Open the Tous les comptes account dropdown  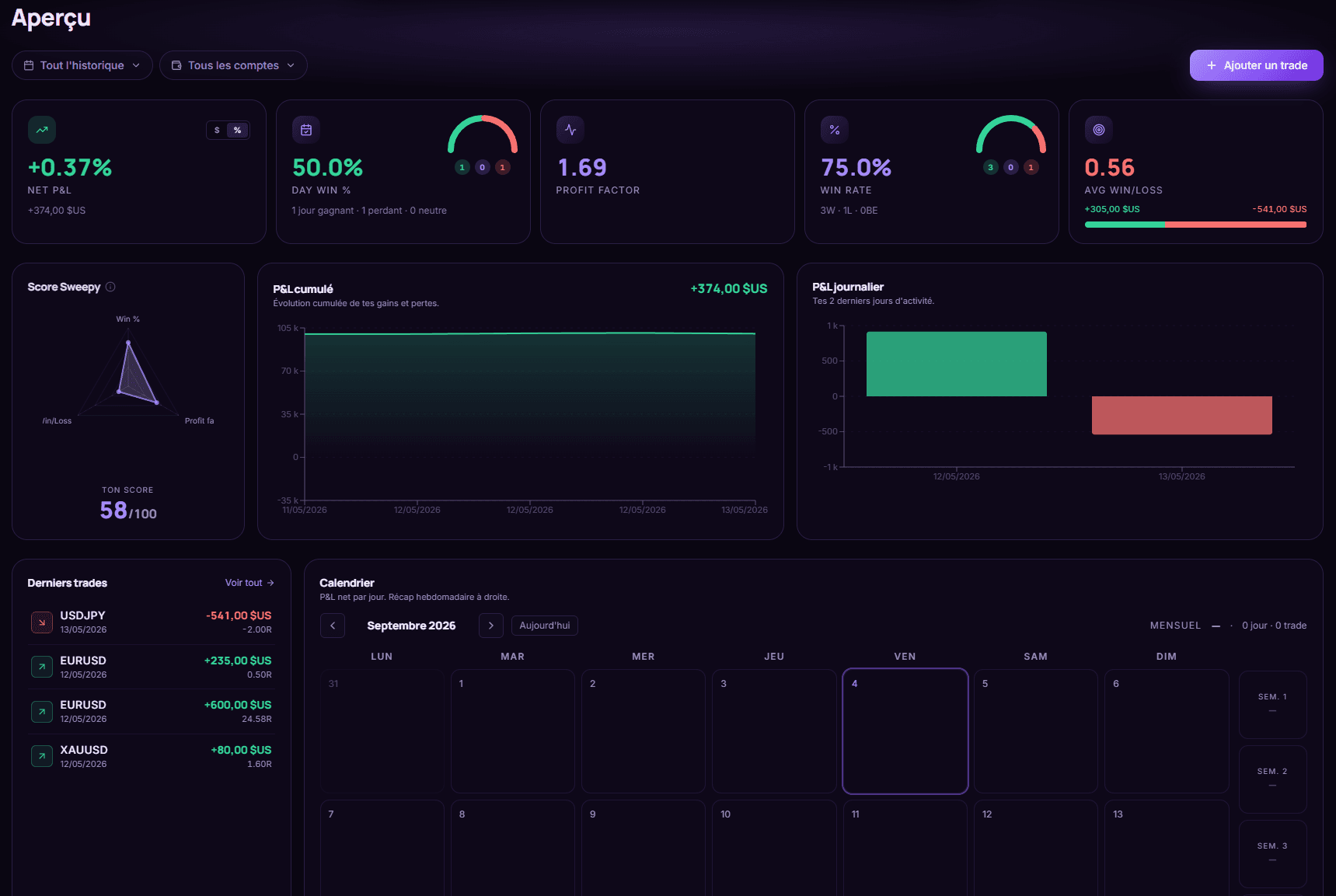233,65
